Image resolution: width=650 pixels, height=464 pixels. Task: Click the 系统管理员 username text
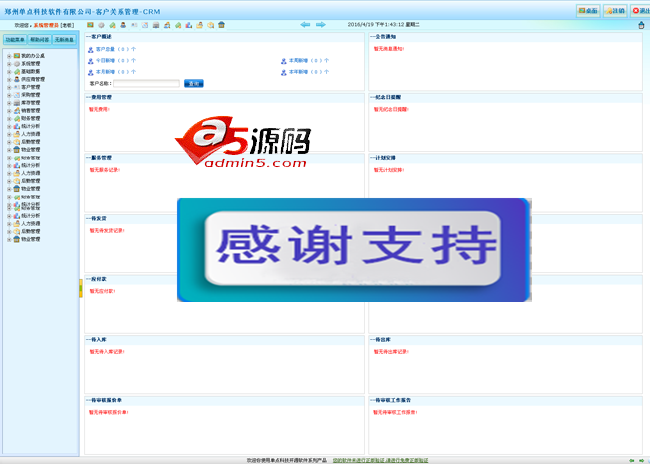[x=46, y=25]
